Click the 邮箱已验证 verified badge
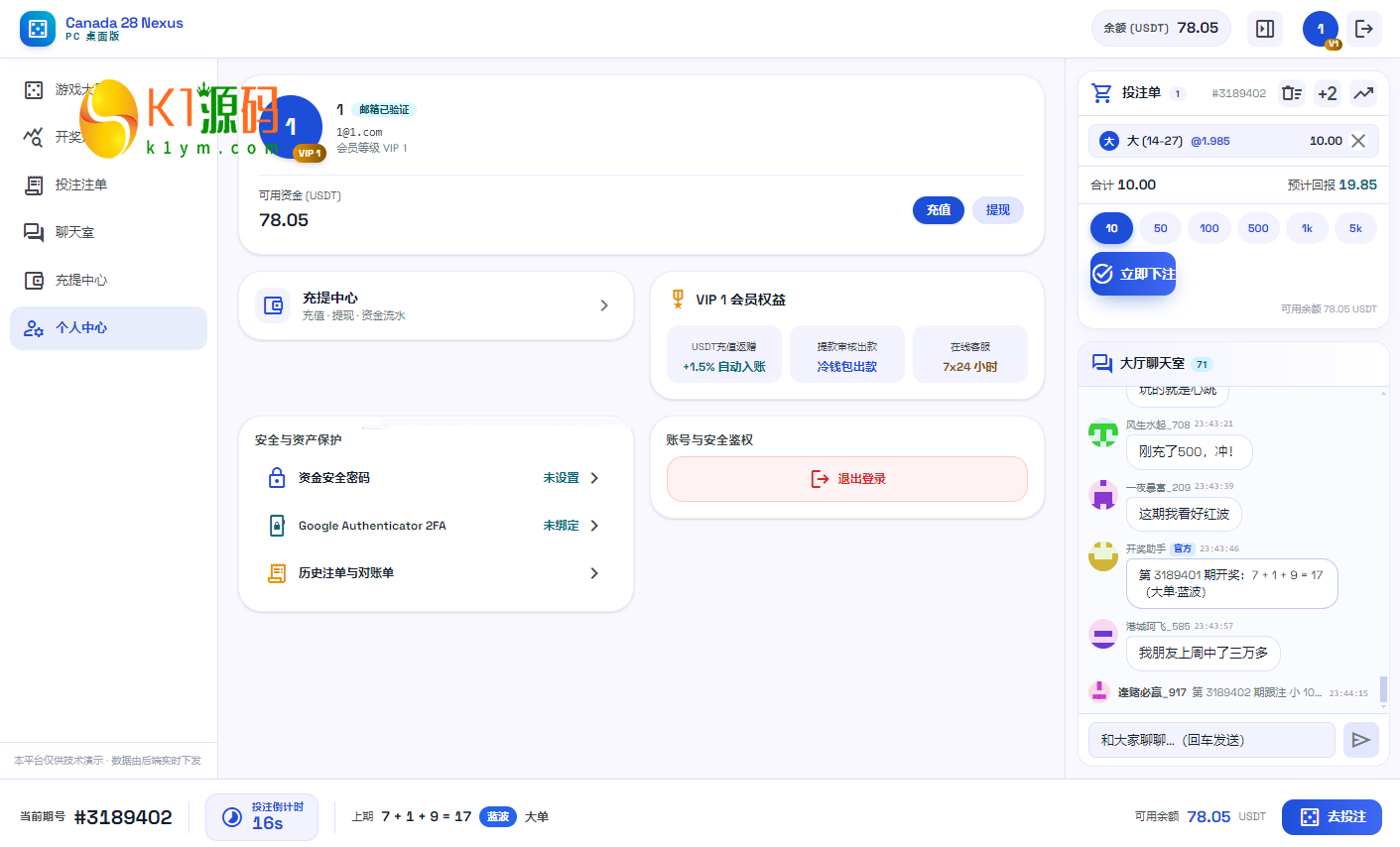Image resolution: width=1400 pixels, height=847 pixels. pos(384,110)
